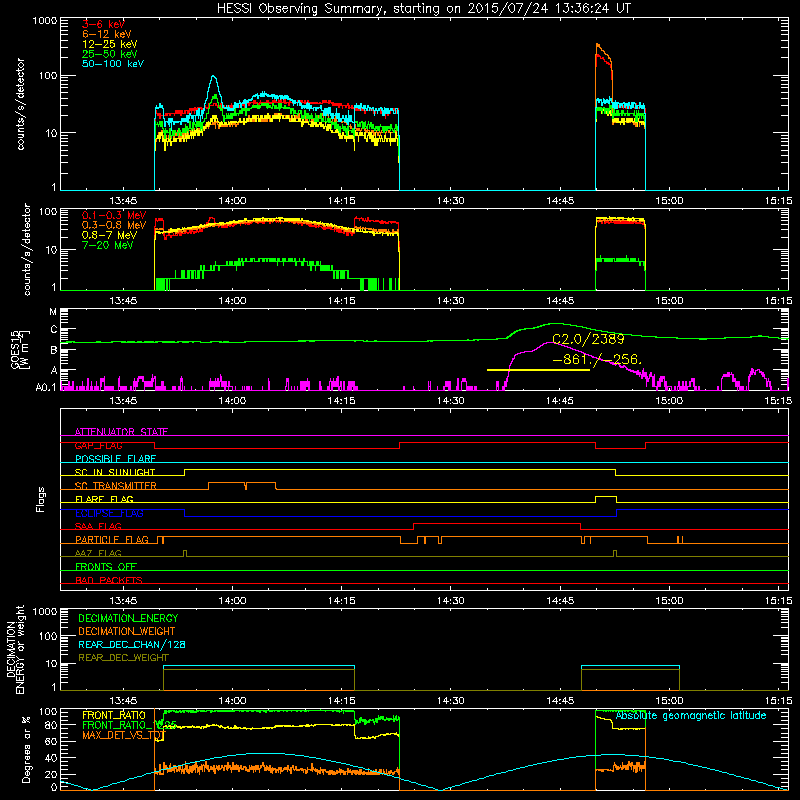This screenshot has width=800, height=800.
Task: Click the PARTICLE_FLAG label
Action: pos(112,539)
